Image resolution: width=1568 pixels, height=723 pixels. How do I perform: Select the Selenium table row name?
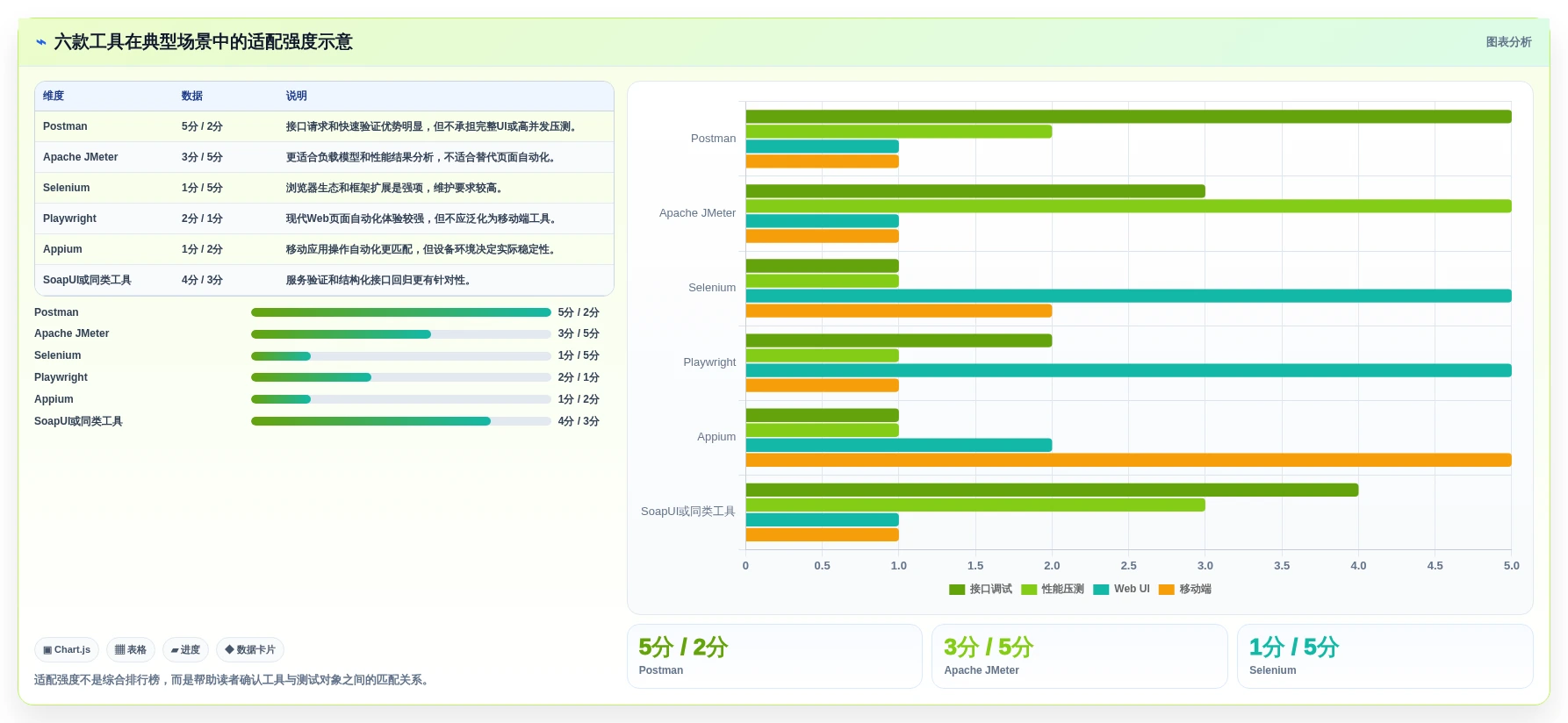tap(66, 188)
